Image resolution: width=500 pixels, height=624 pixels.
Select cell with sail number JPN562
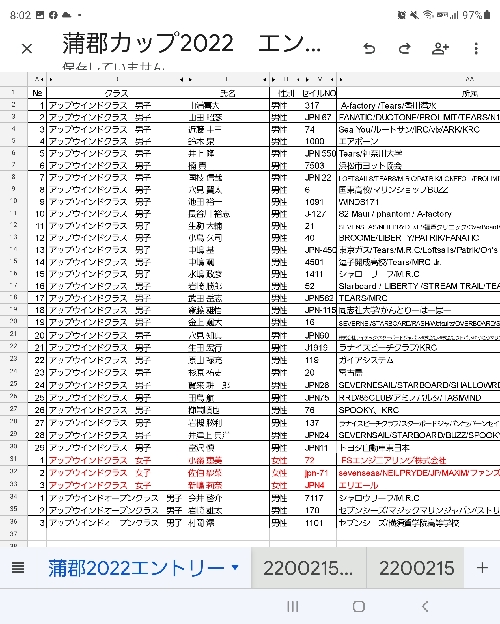click(319, 298)
